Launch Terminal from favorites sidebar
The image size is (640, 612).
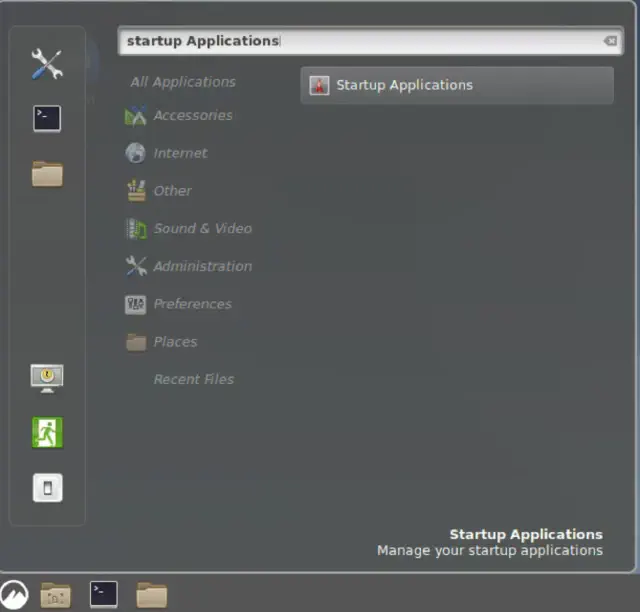pos(47,118)
